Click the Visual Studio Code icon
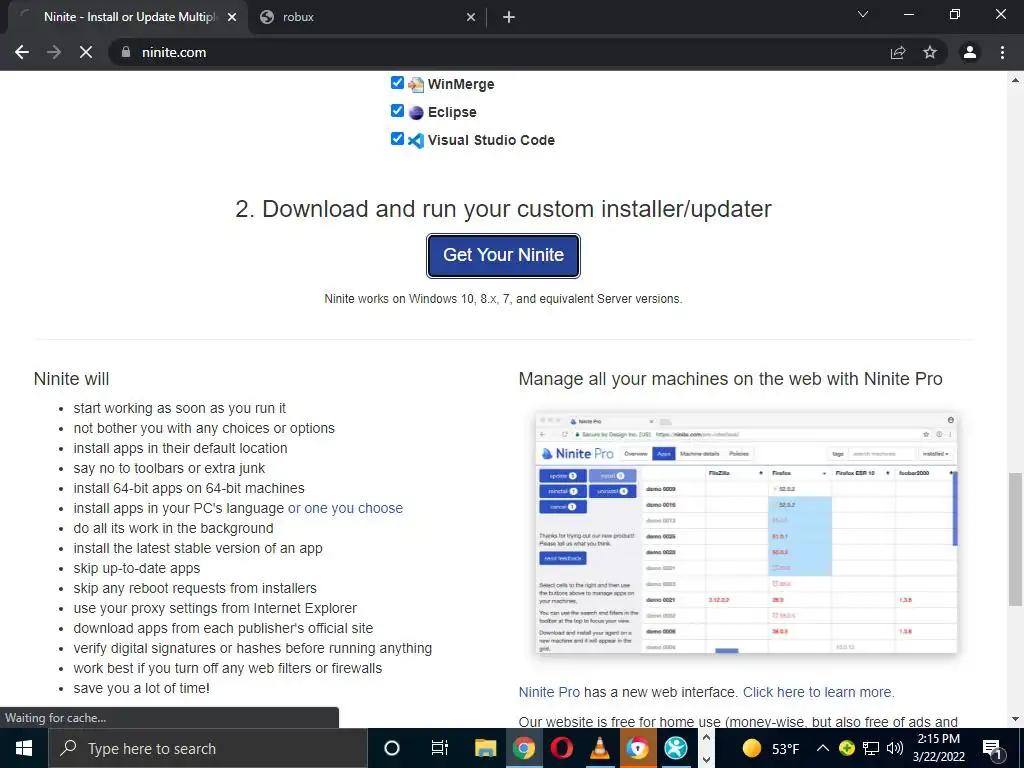 [416, 140]
